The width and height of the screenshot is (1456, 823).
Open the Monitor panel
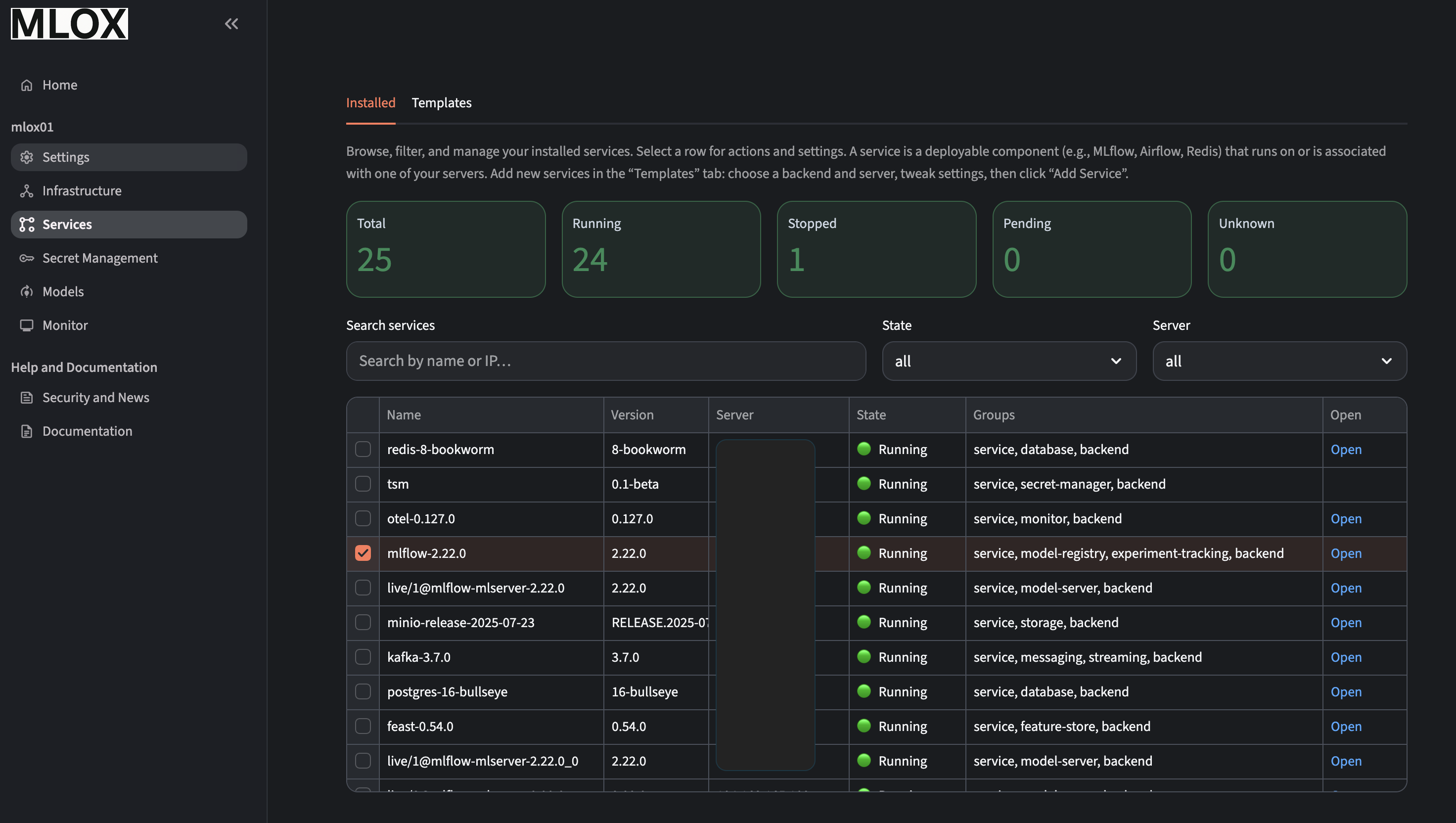pos(64,324)
